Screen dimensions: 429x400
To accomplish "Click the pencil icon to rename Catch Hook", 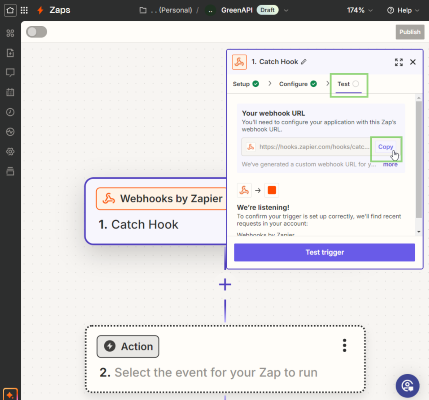I will coord(304,62).
